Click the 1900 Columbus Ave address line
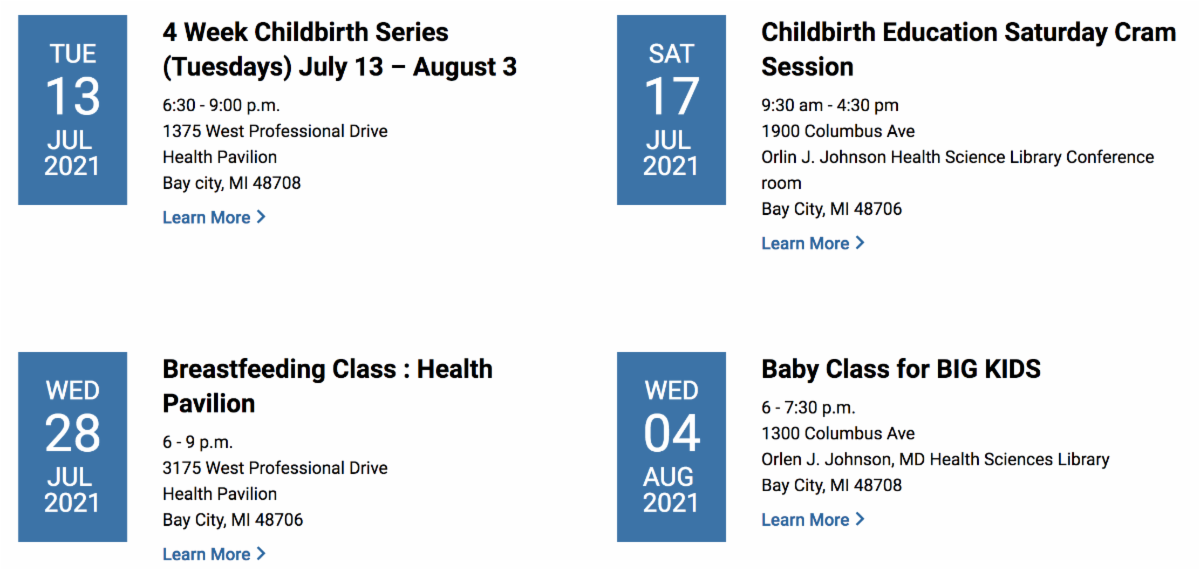1200x570 pixels. pyautogui.click(x=838, y=131)
